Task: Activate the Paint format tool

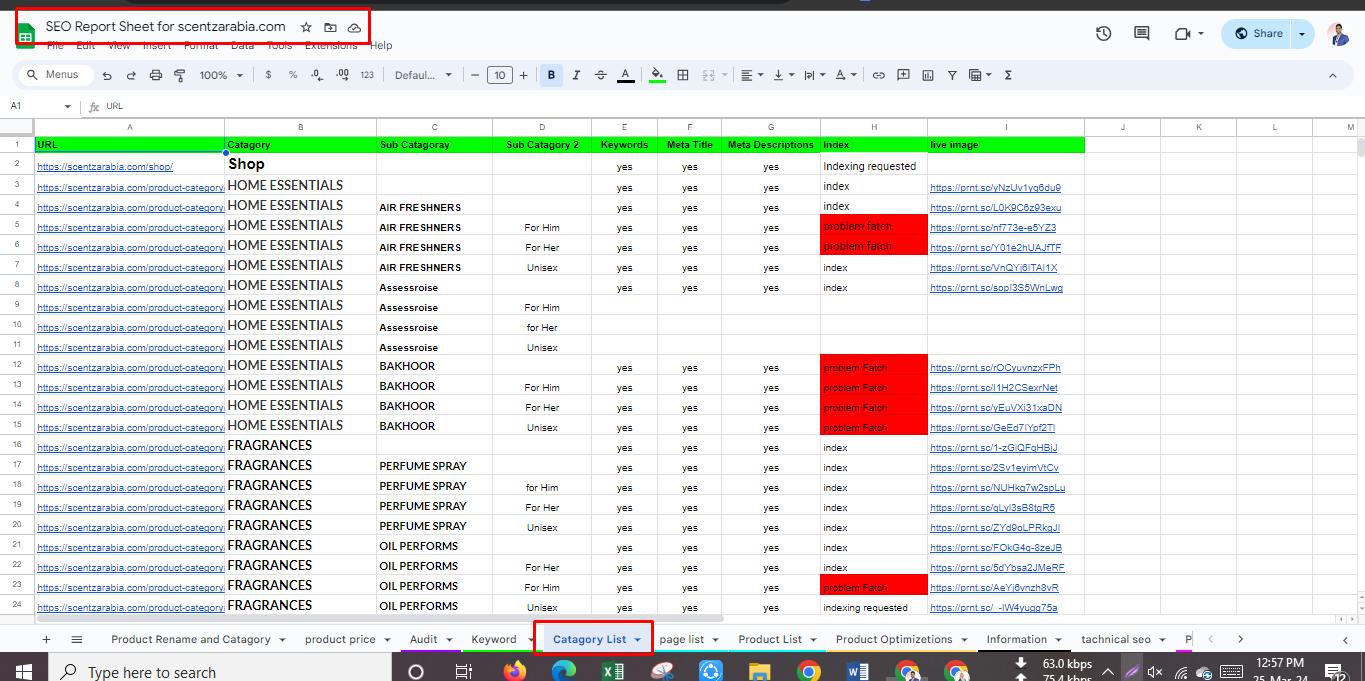Action: tap(180, 75)
